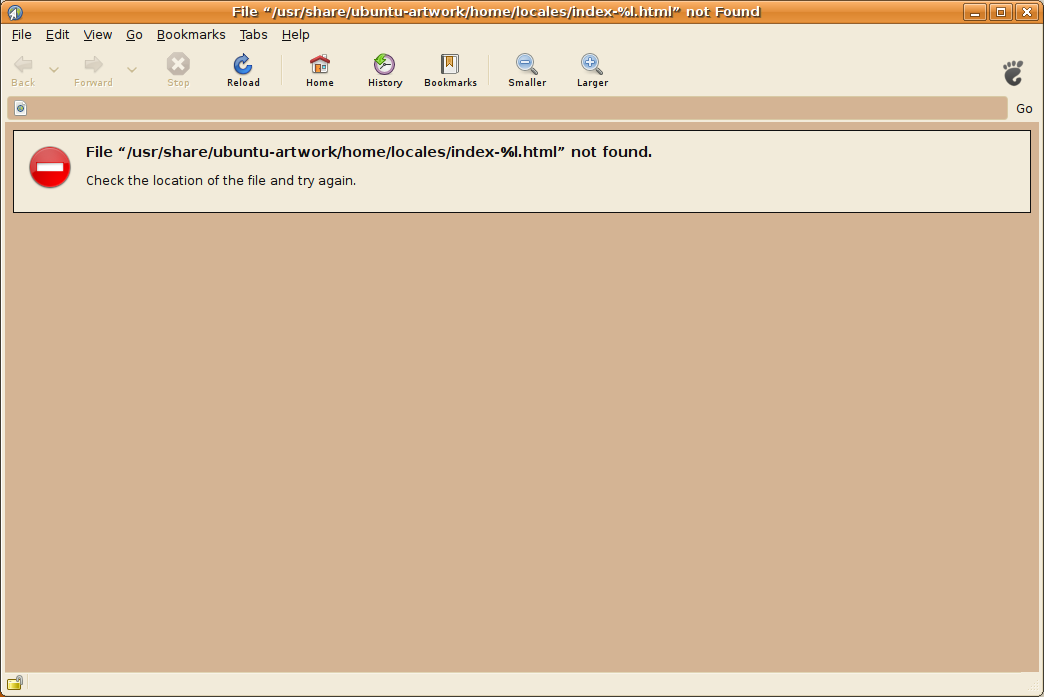Reload the current page
Viewport: 1044px width, 697px height.
[x=243, y=70]
